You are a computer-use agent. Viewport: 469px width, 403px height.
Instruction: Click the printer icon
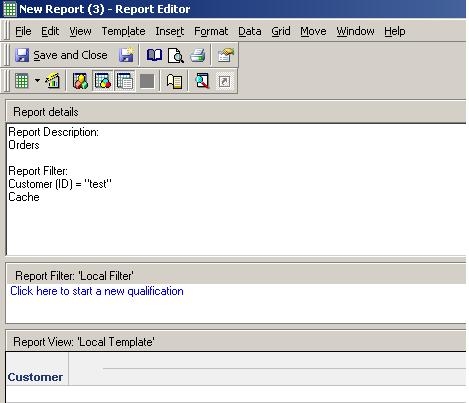(198, 55)
